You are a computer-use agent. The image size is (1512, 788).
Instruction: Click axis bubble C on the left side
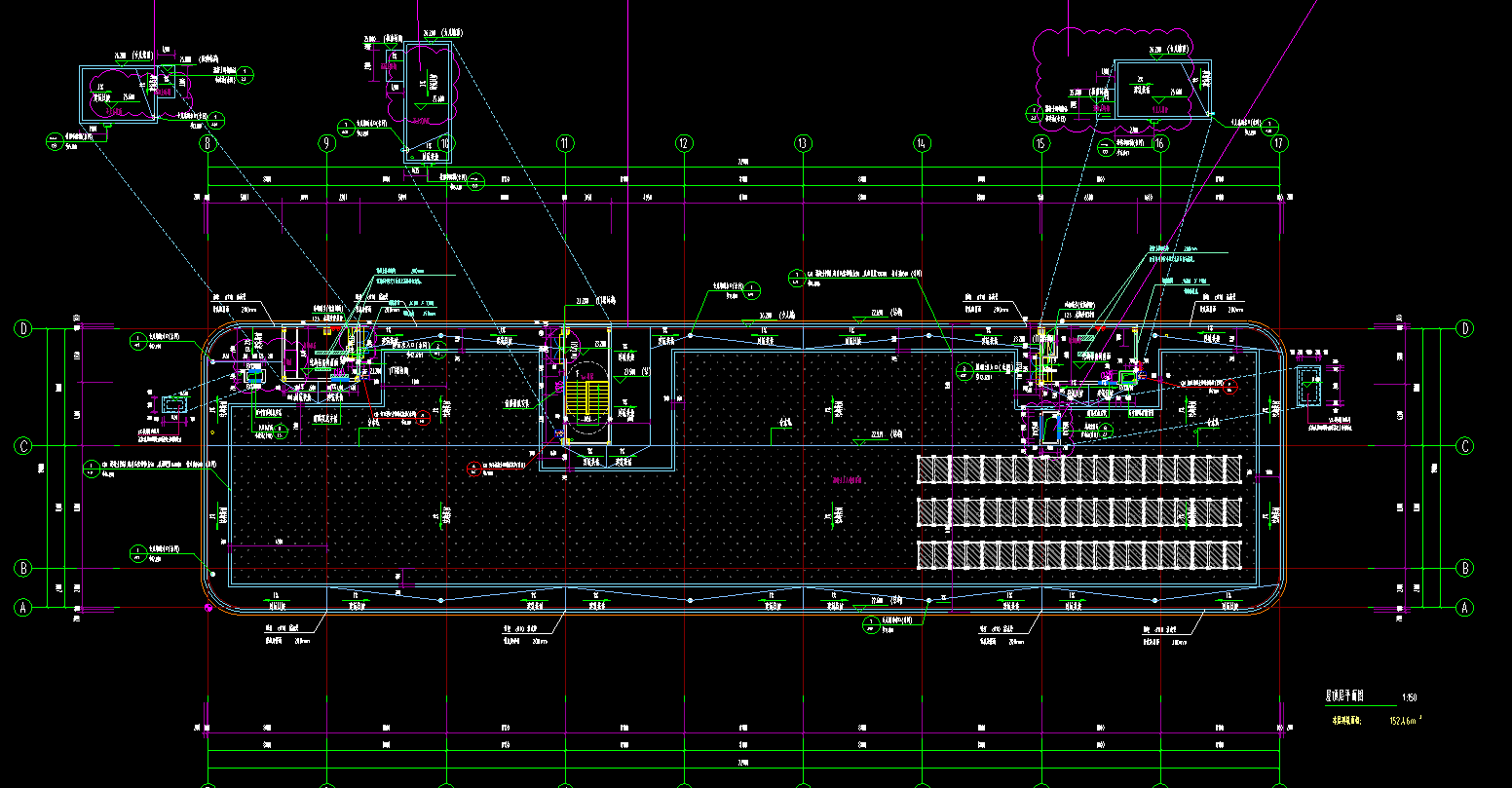point(23,447)
